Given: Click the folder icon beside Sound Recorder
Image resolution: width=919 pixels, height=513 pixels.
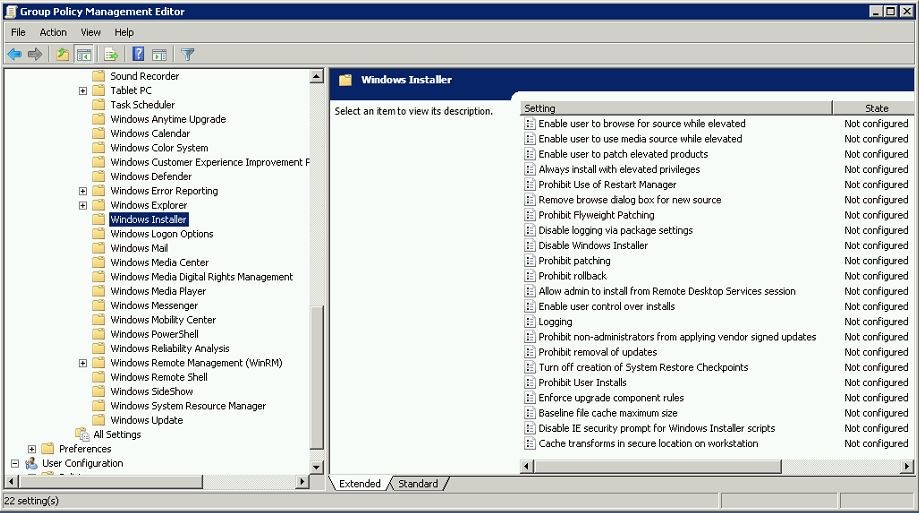Looking at the screenshot, I should coord(98,76).
